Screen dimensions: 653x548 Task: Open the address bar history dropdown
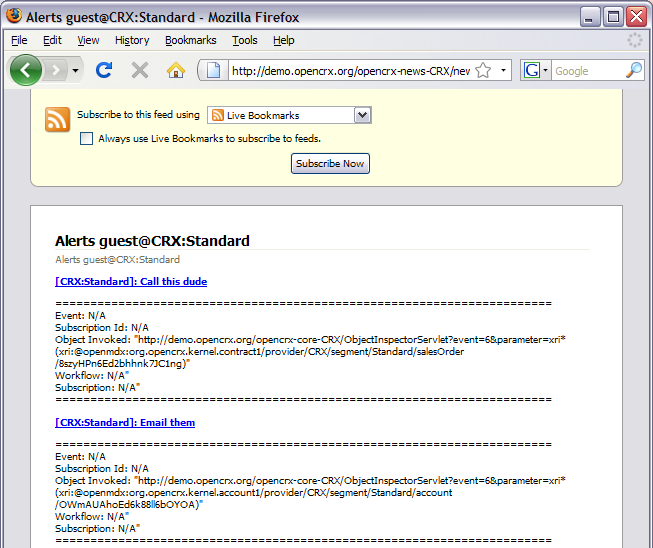[503, 70]
